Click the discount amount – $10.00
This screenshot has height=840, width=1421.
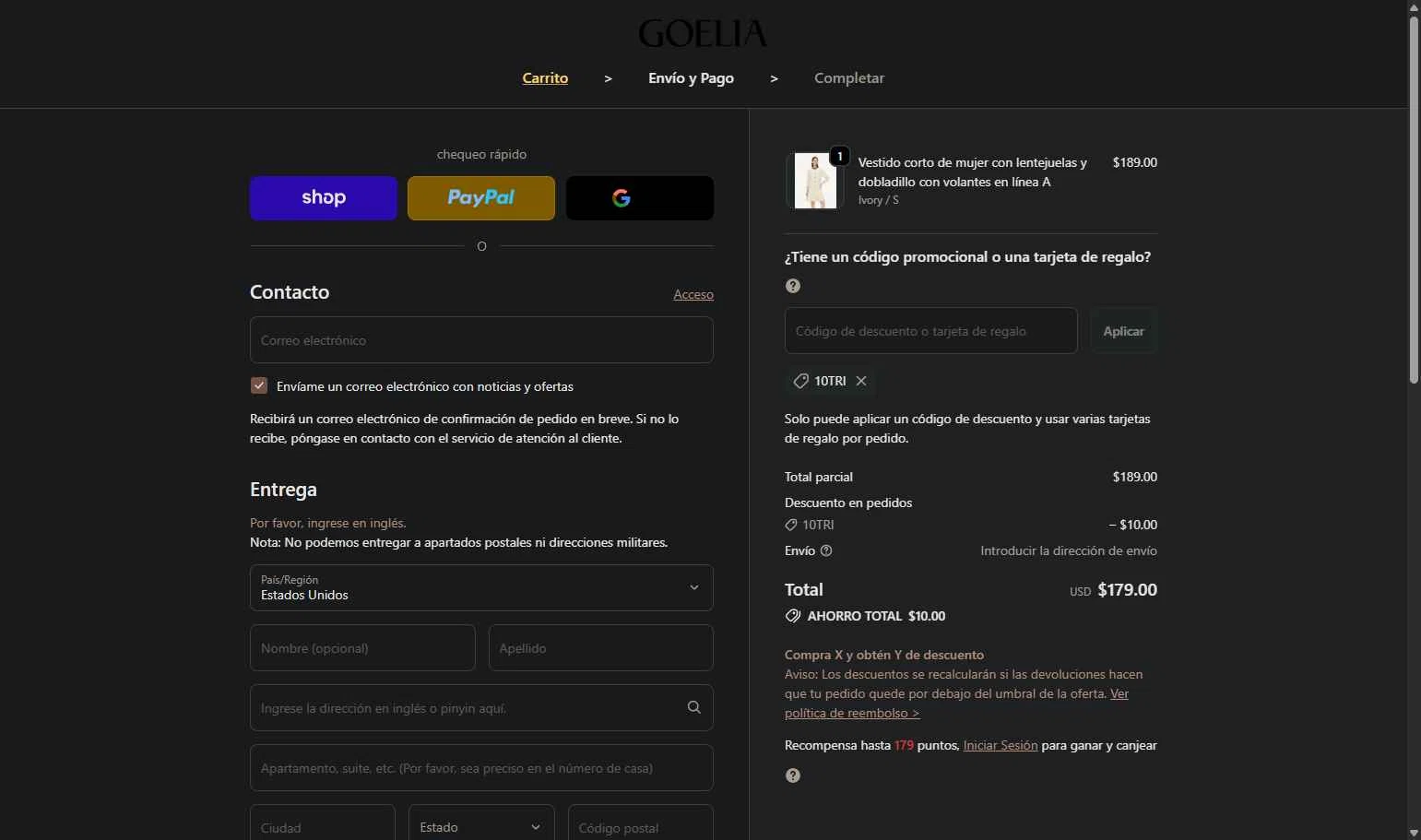click(1132, 525)
